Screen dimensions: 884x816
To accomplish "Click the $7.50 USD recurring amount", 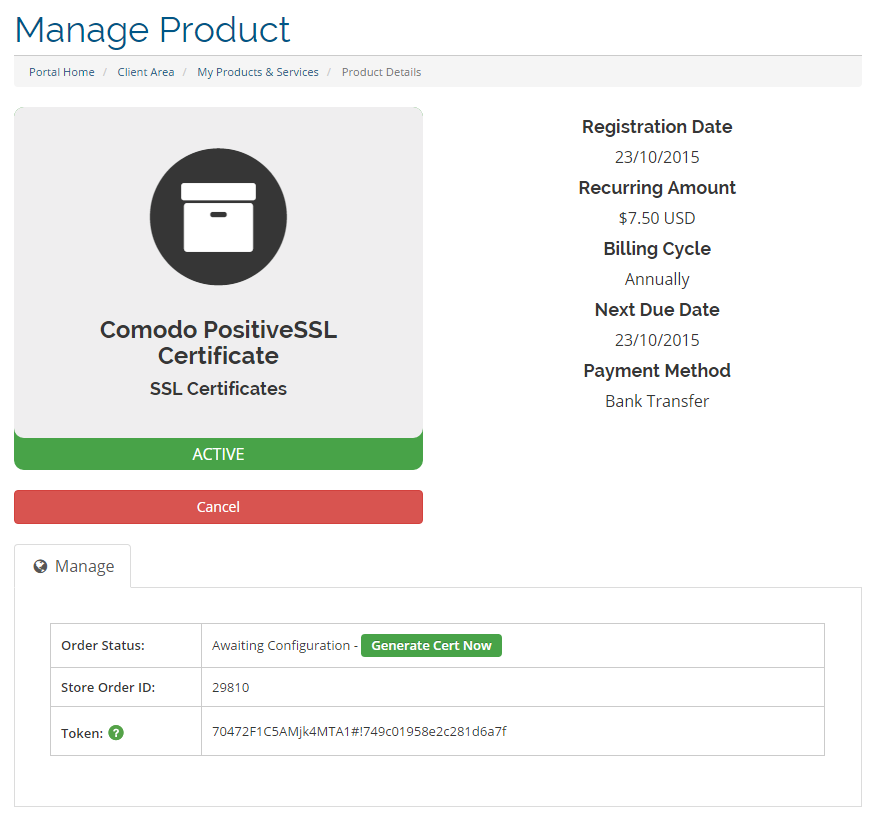I will (x=657, y=218).
